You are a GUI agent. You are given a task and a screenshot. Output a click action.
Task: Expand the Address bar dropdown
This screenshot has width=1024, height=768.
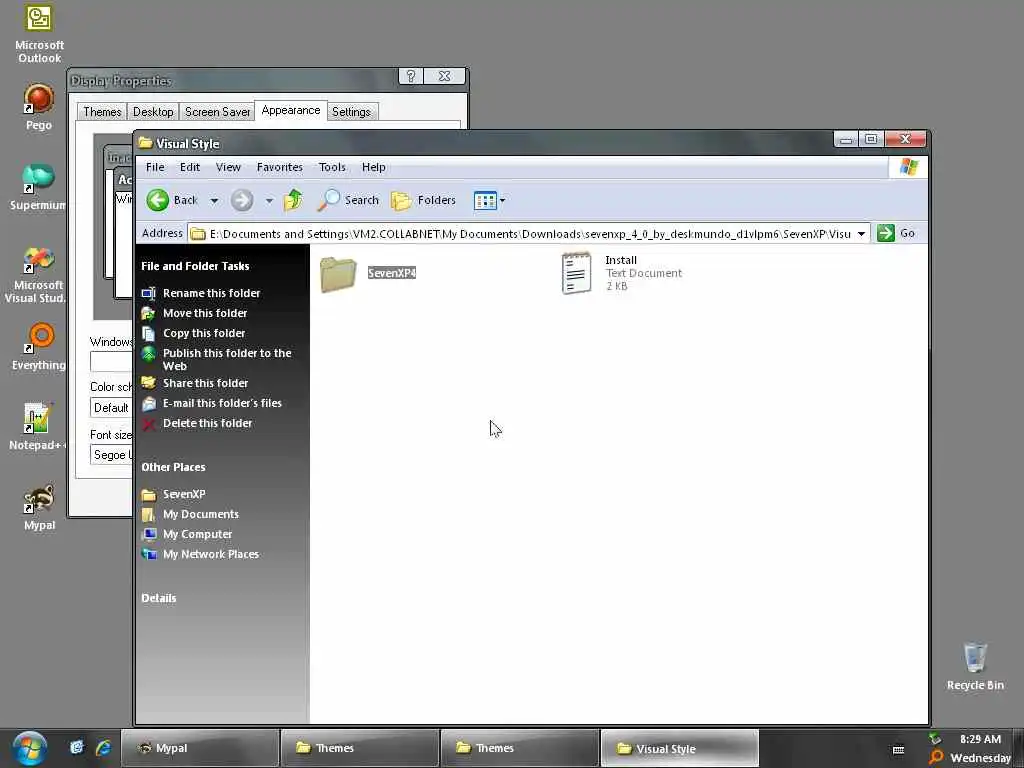(x=861, y=234)
